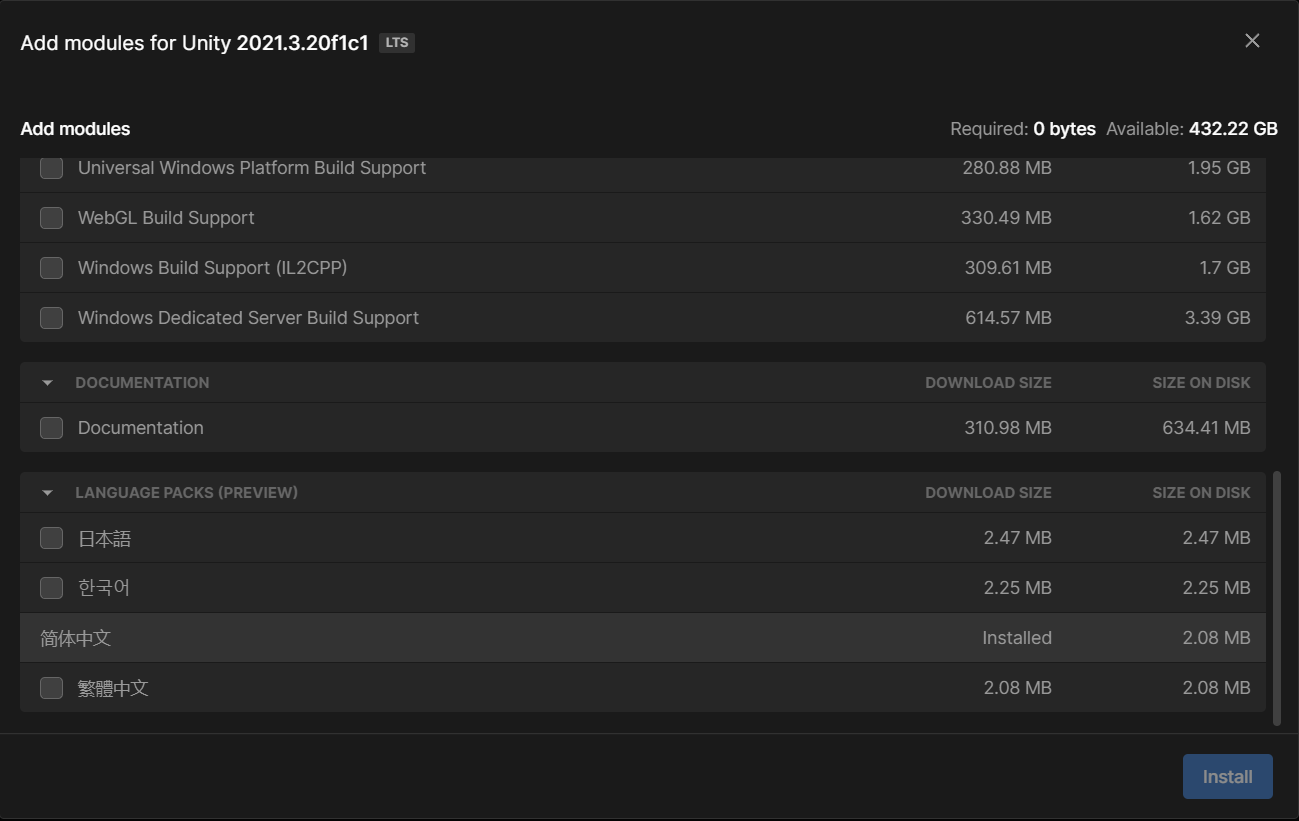Click the 한국어 label text
Screen dimensions: 1299x821
(104, 588)
